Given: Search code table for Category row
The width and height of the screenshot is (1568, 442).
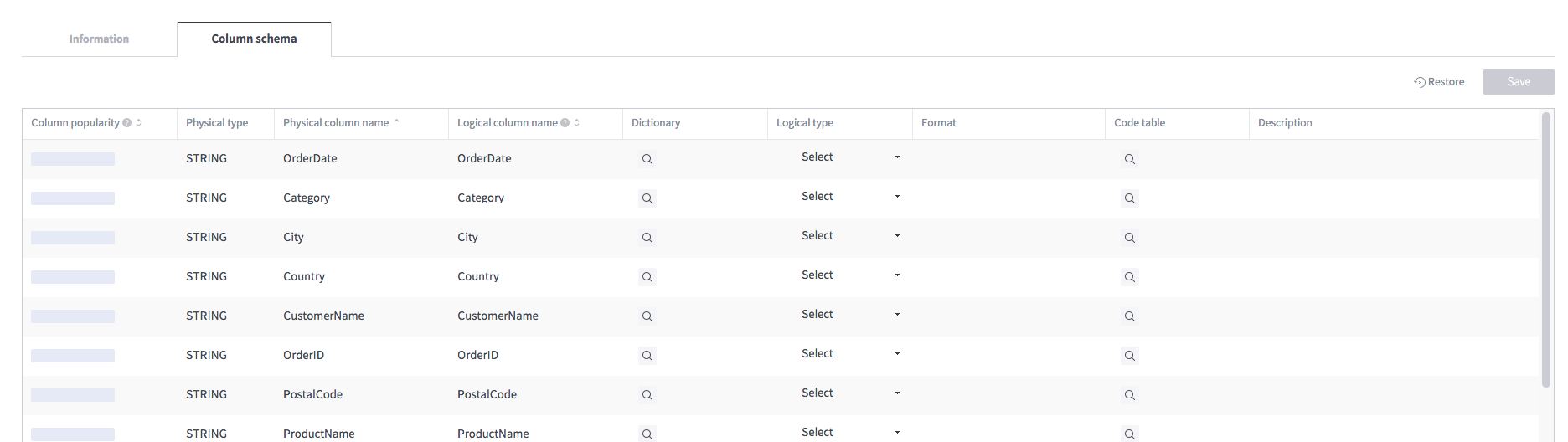Looking at the screenshot, I should click(1129, 198).
